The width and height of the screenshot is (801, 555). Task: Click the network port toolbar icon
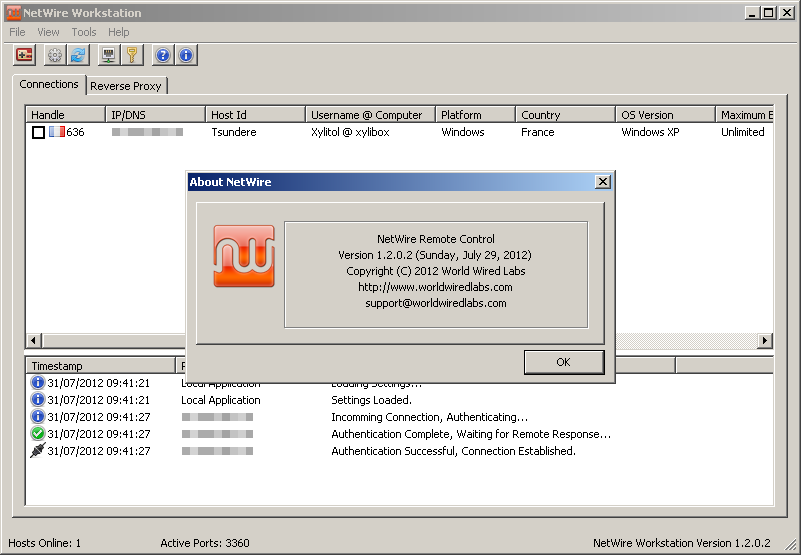tap(108, 55)
